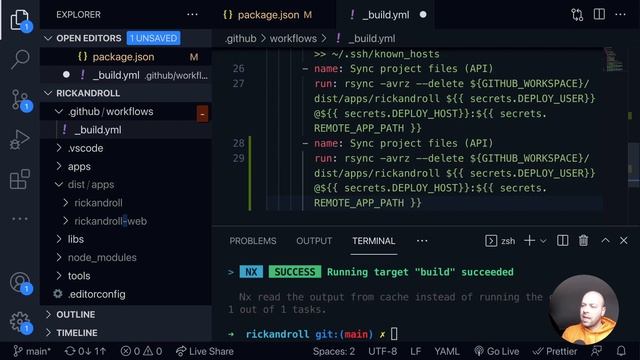The height and width of the screenshot is (360, 640).
Task: Click the main branch indicator in status bar
Action: (x=32, y=351)
